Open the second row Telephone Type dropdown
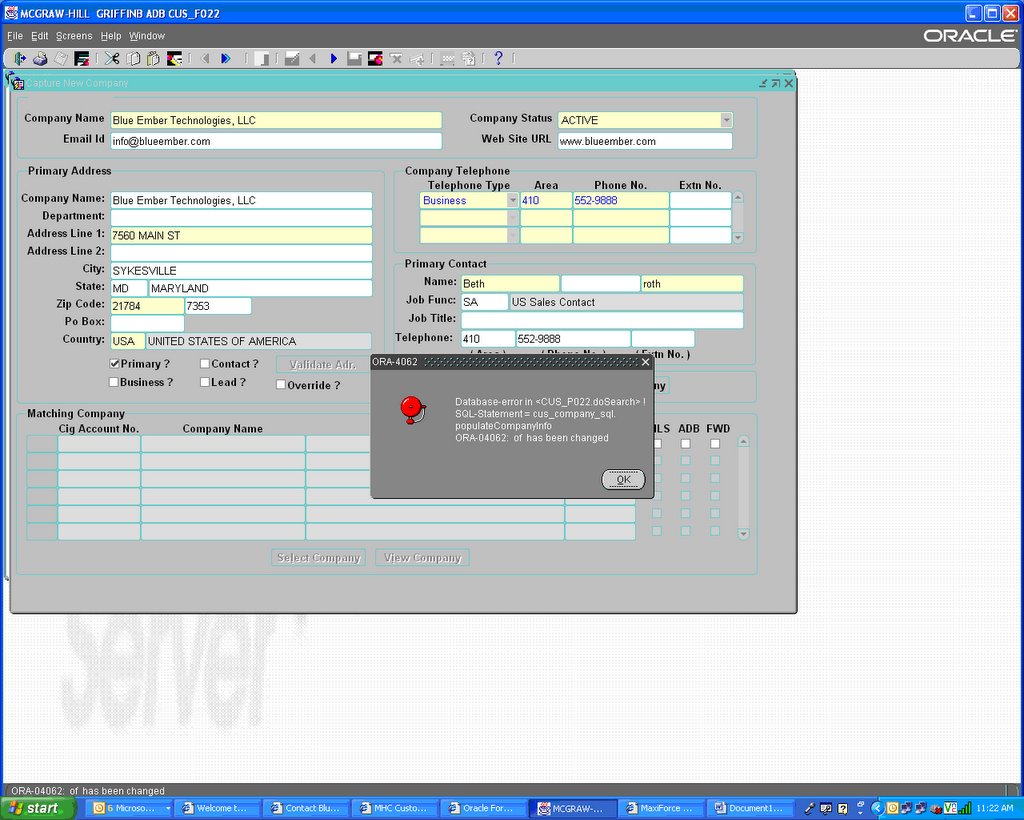 (x=513, y=218)
